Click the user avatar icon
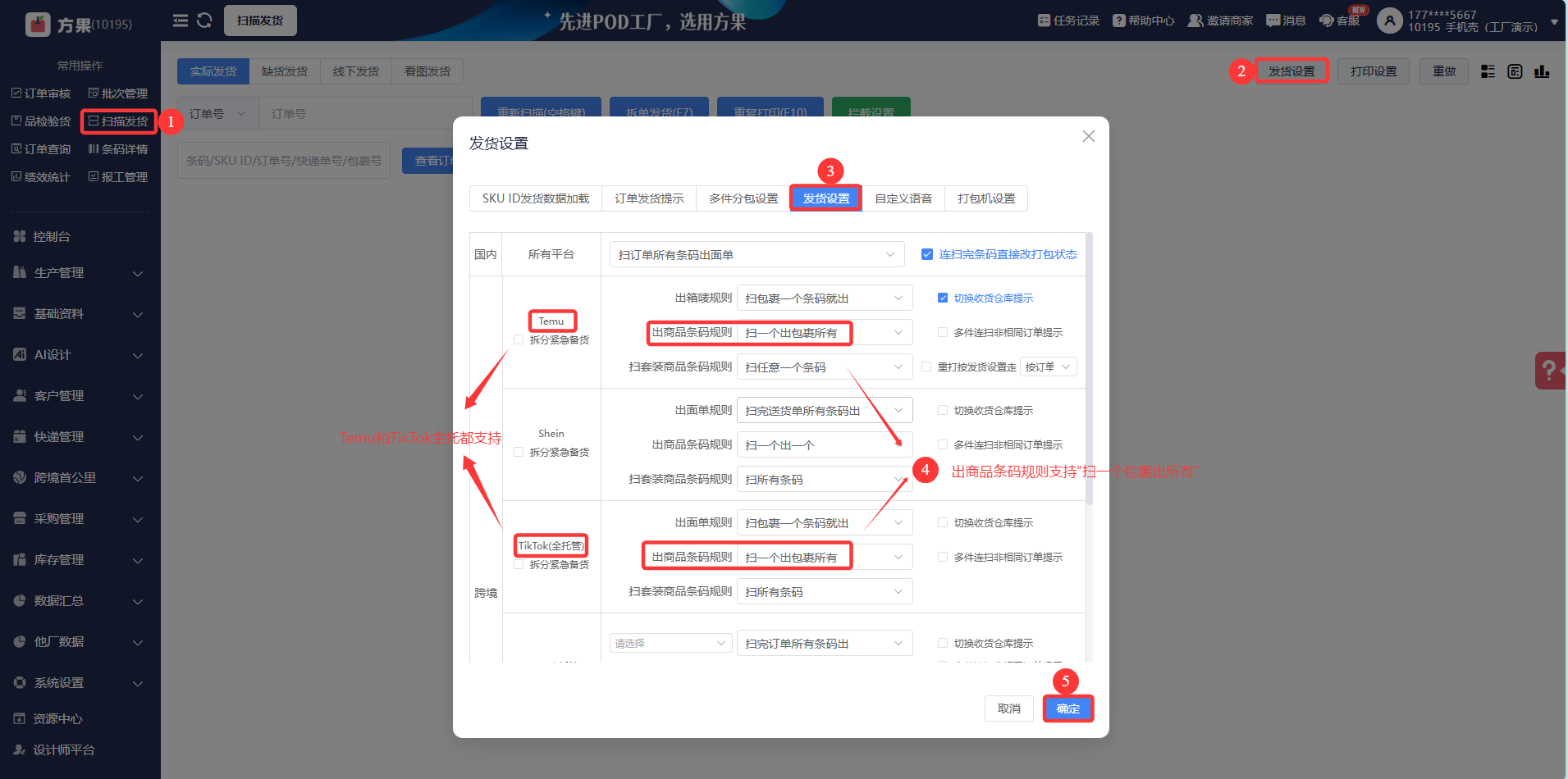 pyautogui.click(x=1389, y=20)
